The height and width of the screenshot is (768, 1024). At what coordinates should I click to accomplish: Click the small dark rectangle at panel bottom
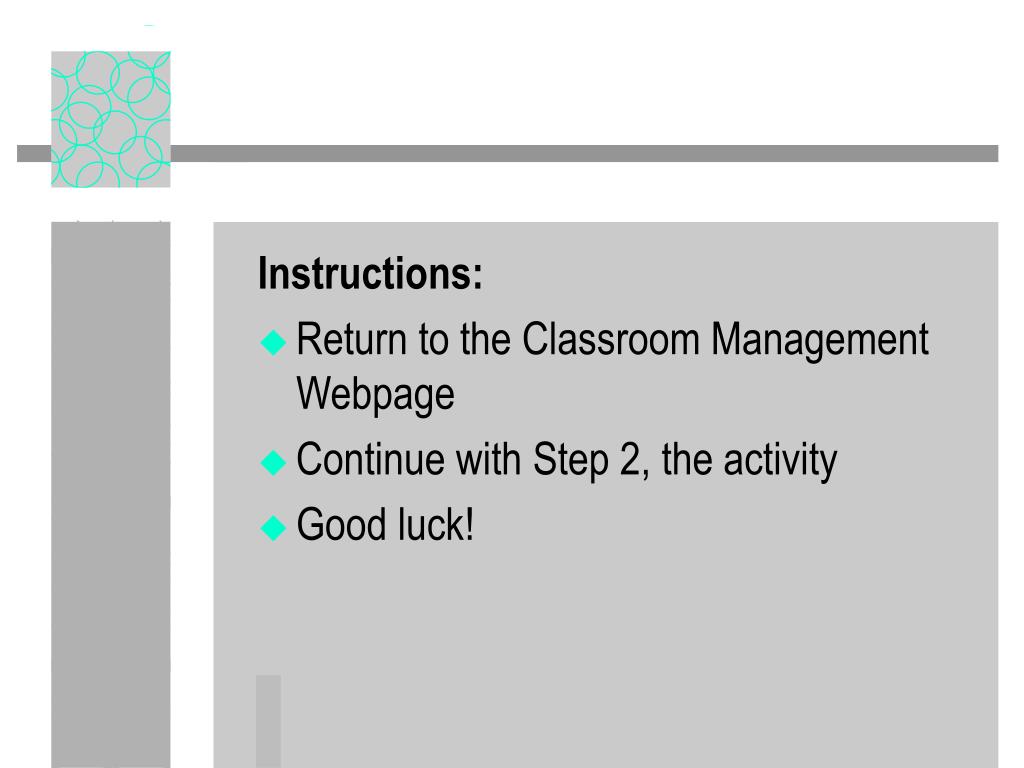coord(268,721)
